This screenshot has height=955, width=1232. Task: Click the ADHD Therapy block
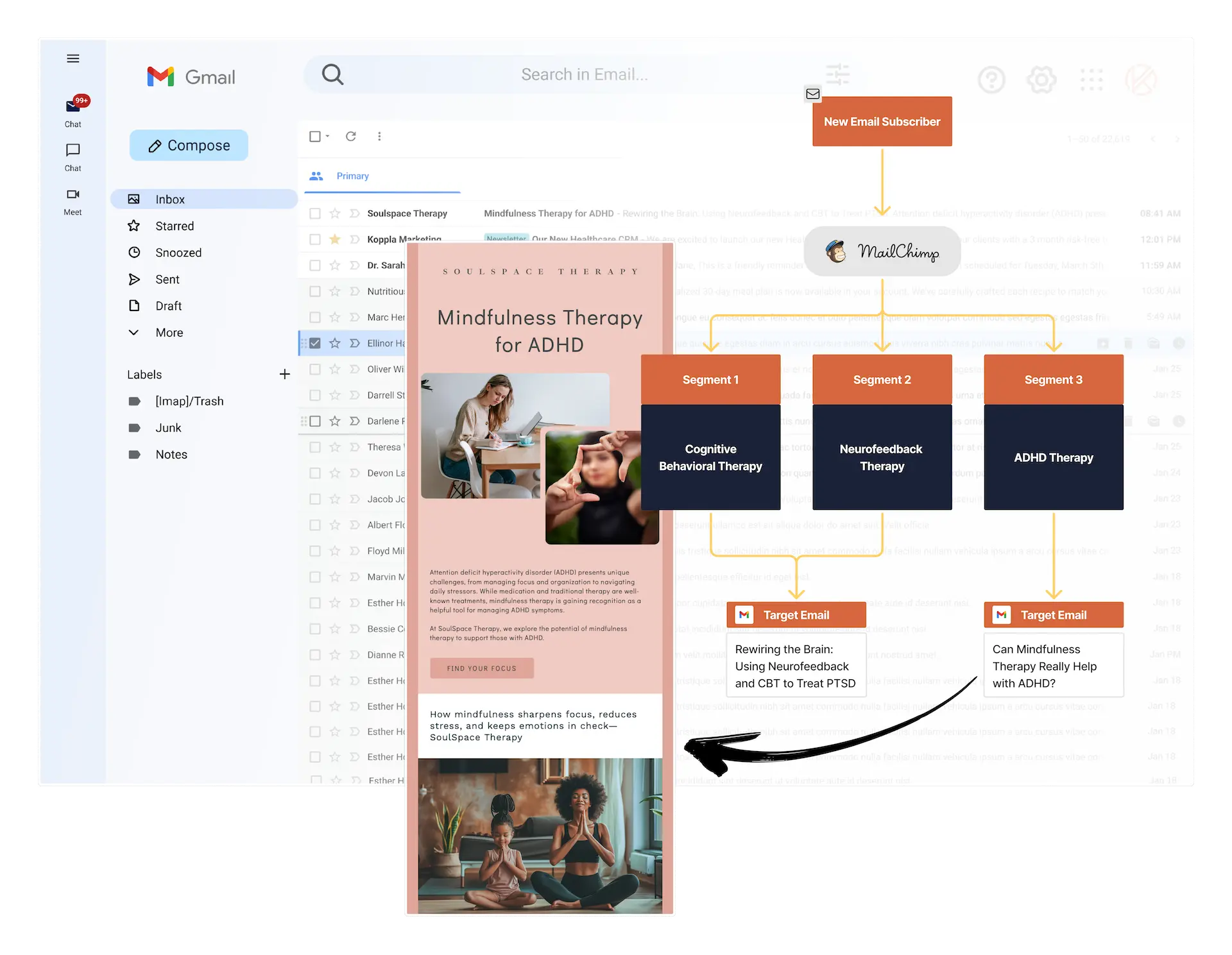point(1054,457)
